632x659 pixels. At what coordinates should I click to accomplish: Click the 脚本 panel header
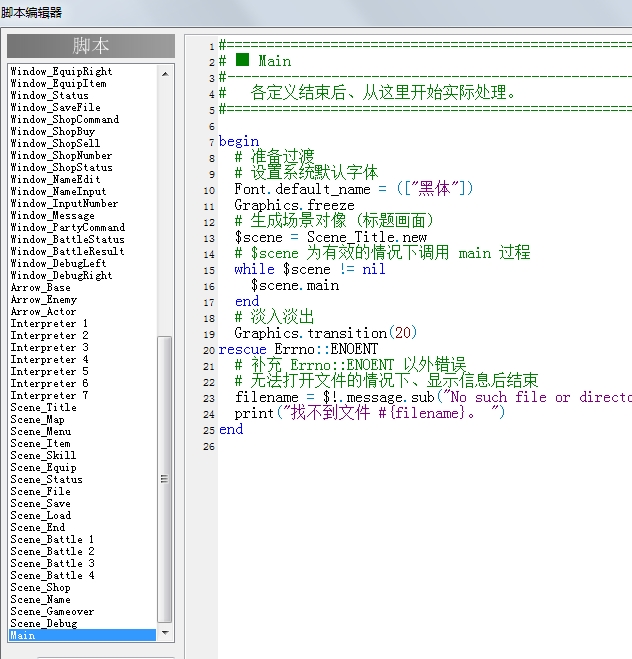click(91, 46)
